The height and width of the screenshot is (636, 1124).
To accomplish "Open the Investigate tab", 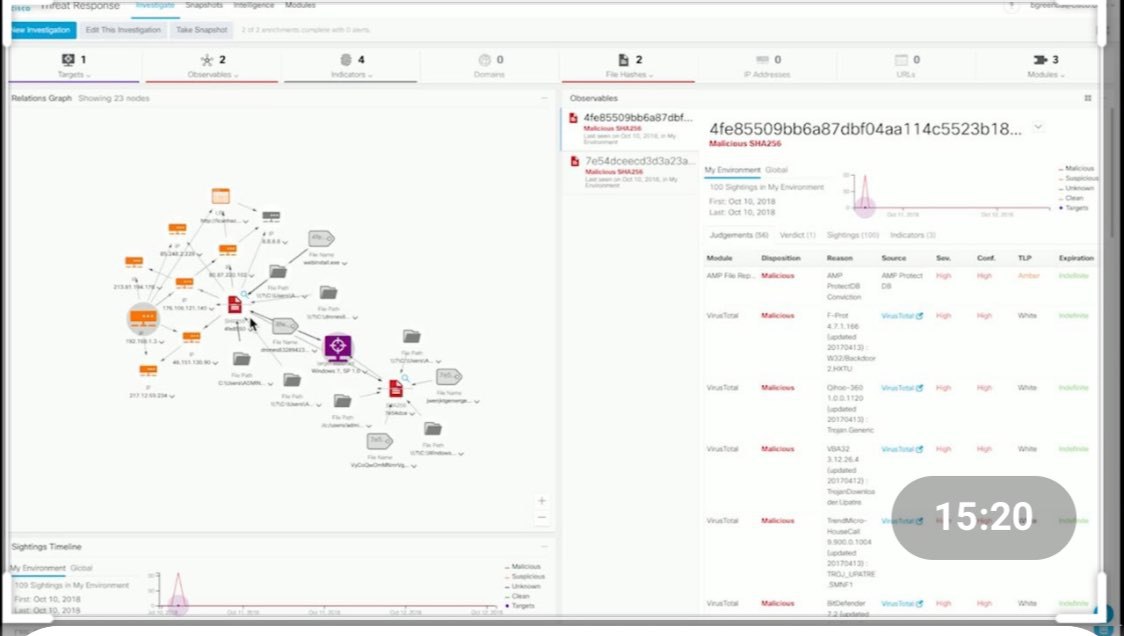I will (155, 6).
